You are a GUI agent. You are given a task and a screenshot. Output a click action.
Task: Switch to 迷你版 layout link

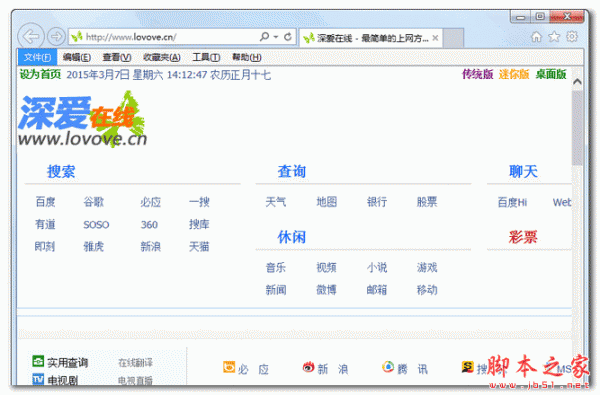[514, 74]
